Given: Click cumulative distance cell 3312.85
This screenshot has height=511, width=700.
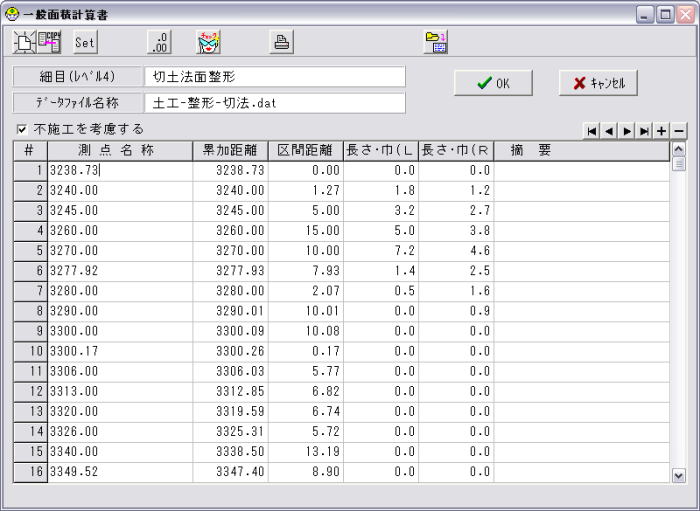Looking at the screenshot, I should pos(230,392).
